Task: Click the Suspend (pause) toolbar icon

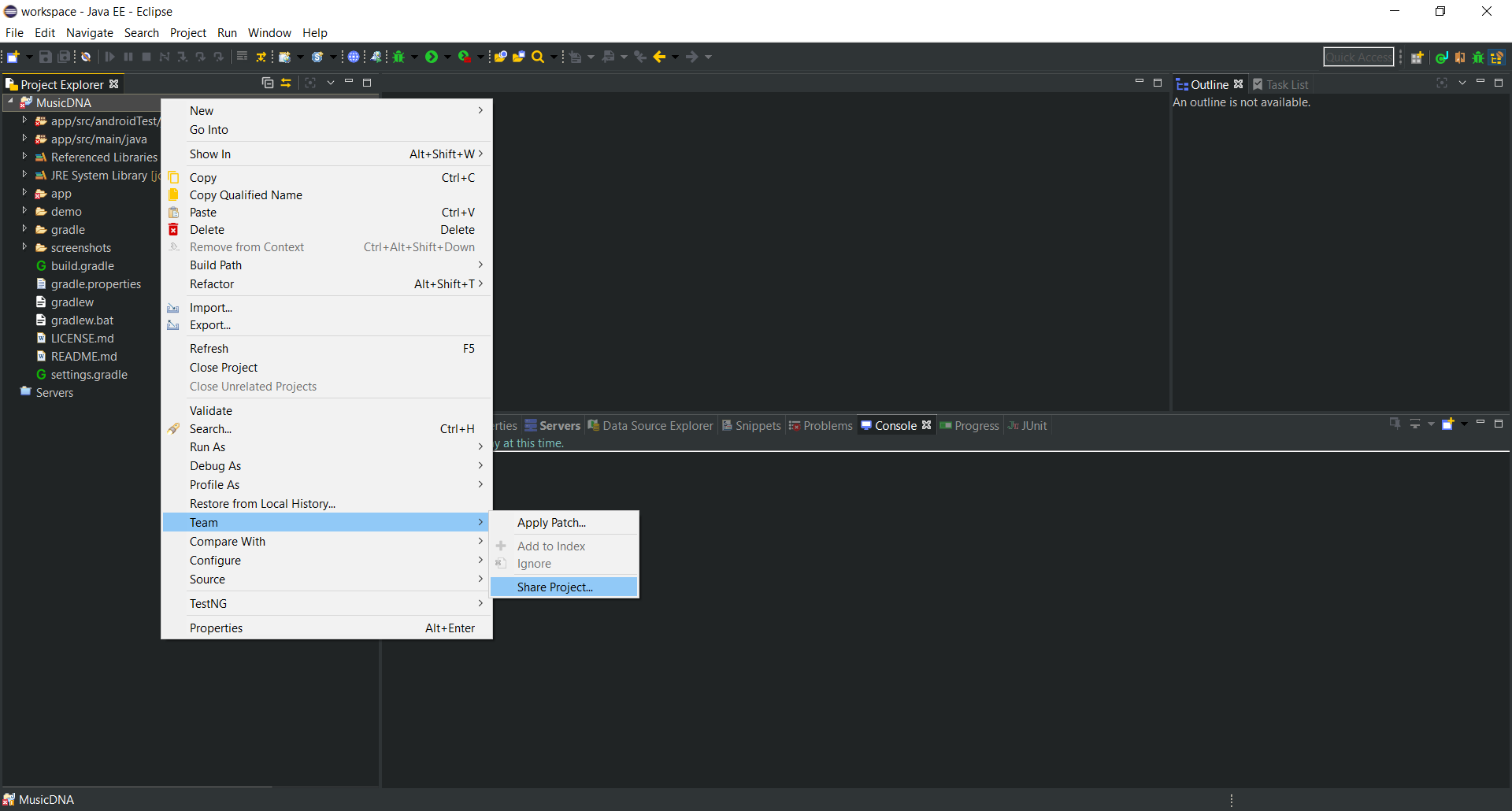Action: [x=128, y=57]
